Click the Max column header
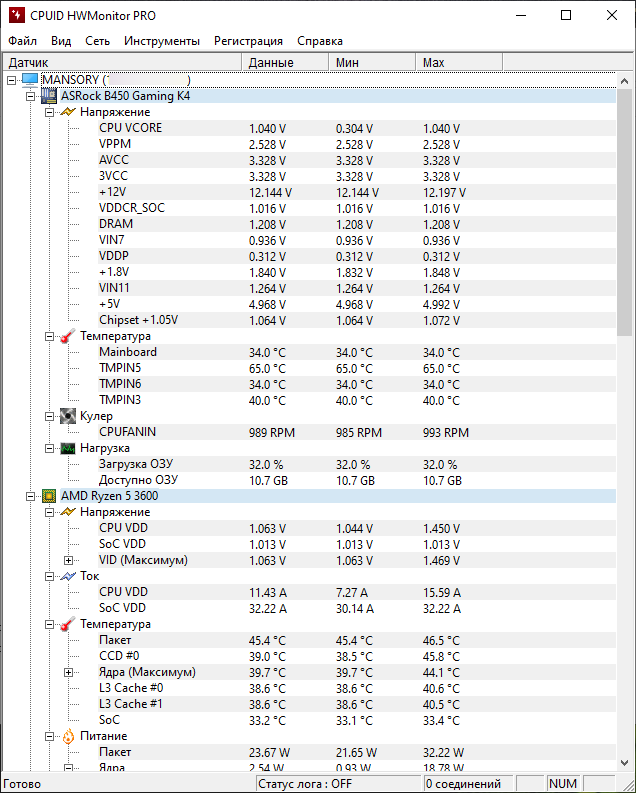 (x=459, y=62)
